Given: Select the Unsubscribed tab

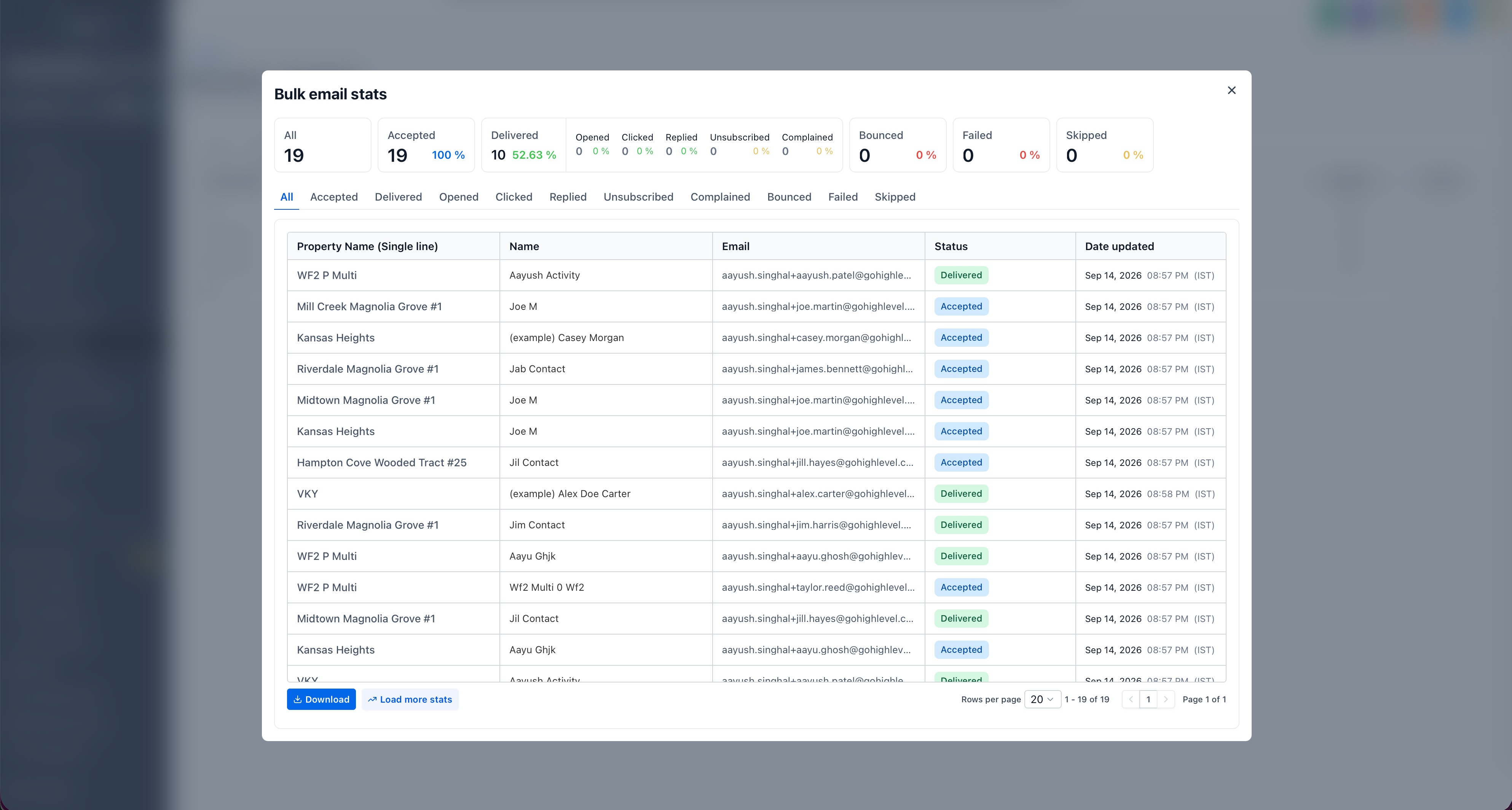Looking at the screenshot, I should pos(638,197).
